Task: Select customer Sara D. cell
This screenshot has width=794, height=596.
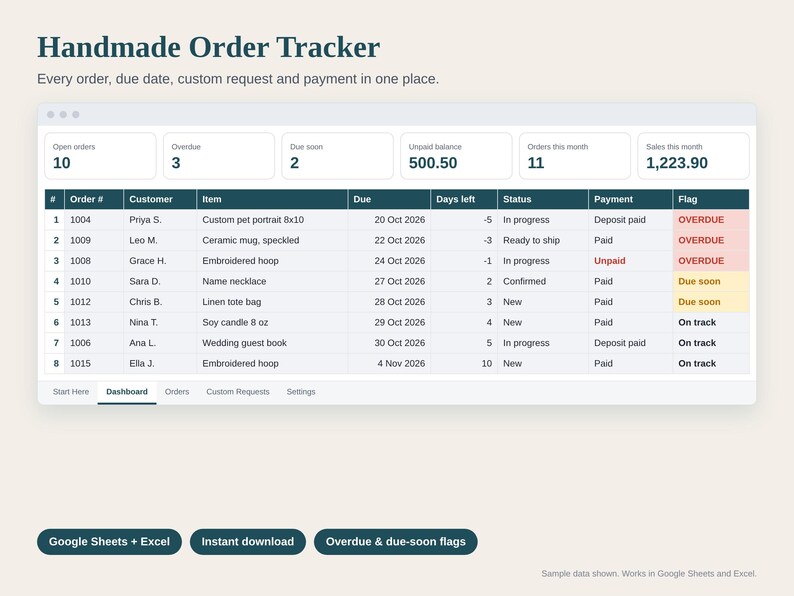Action: (160, 282)
